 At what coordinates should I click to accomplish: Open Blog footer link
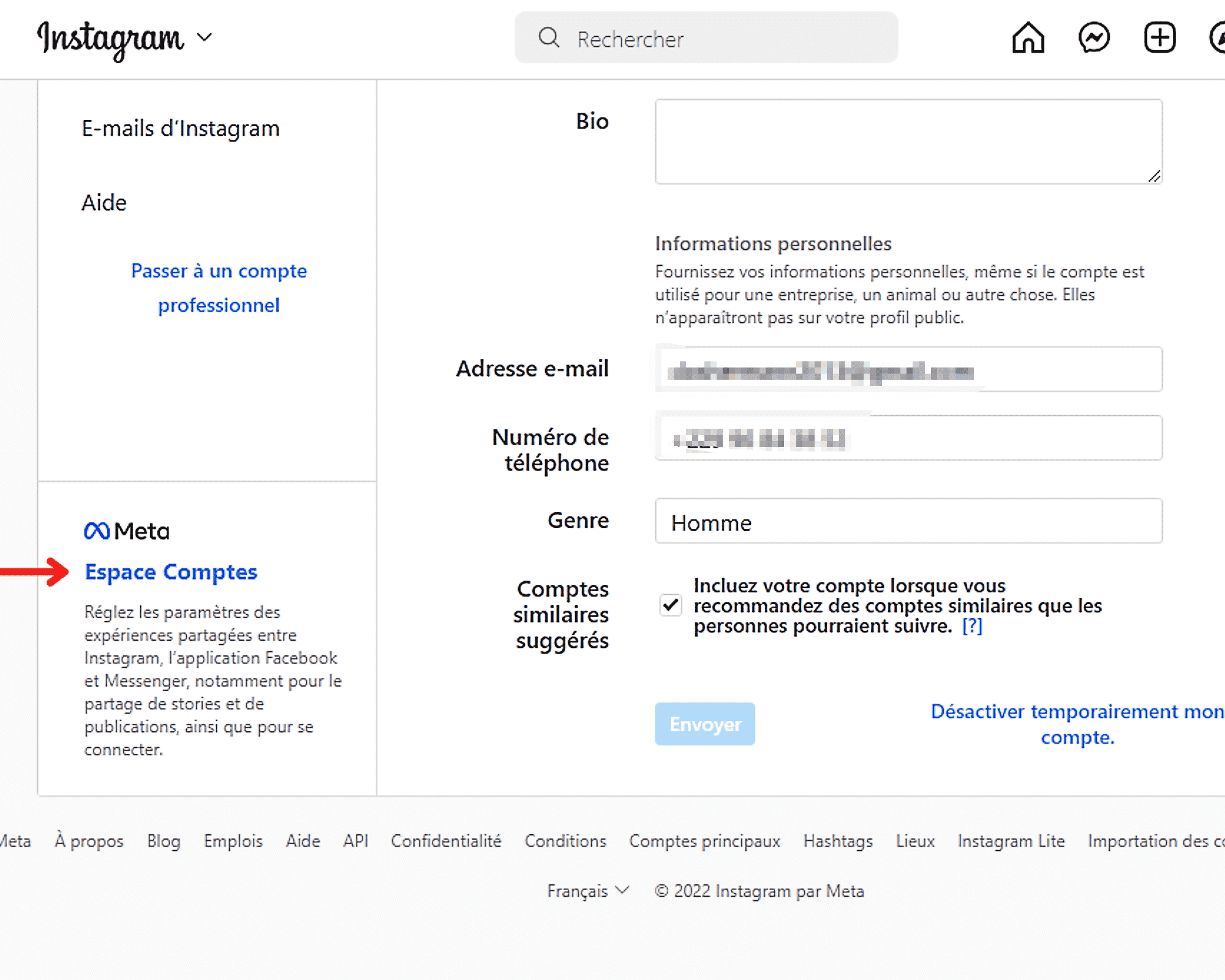(164, 841)
